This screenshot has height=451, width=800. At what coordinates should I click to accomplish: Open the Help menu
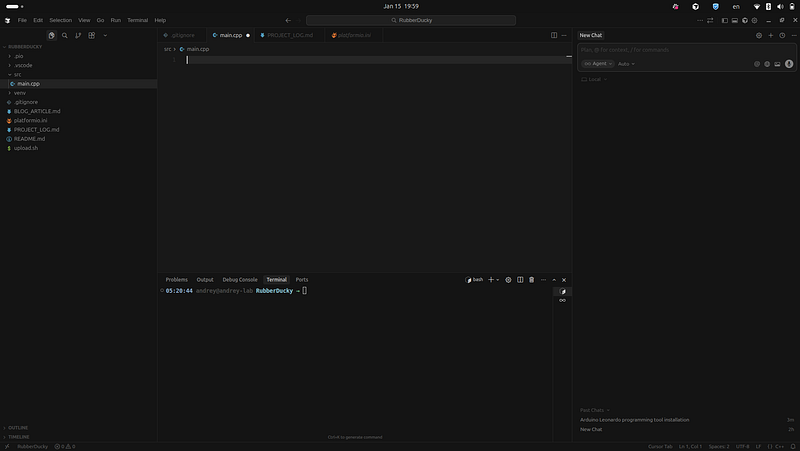pyautogui.click(x=160, y=20)
